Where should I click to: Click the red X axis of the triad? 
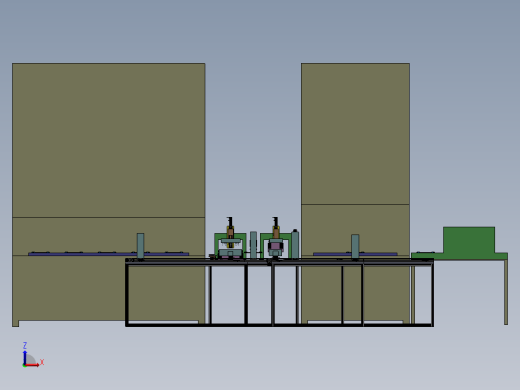tap(32, 365)
